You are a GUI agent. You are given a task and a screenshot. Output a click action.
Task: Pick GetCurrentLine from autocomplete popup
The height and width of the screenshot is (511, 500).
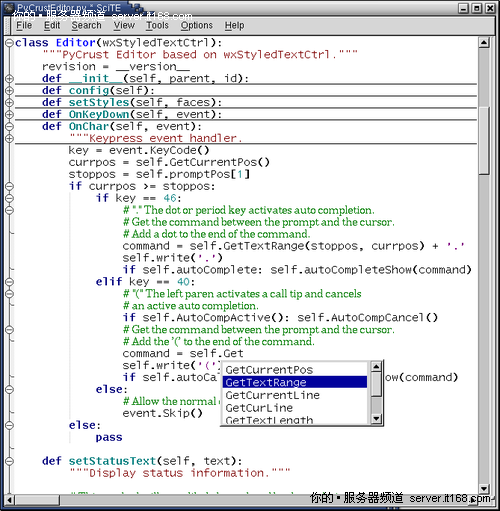(x=295, y=395)
